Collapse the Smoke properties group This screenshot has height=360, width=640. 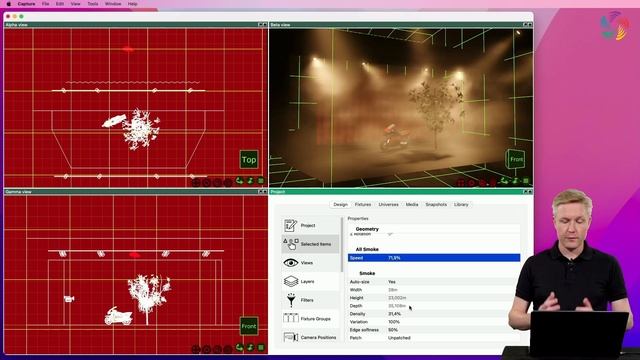click(x=367, y=273)
